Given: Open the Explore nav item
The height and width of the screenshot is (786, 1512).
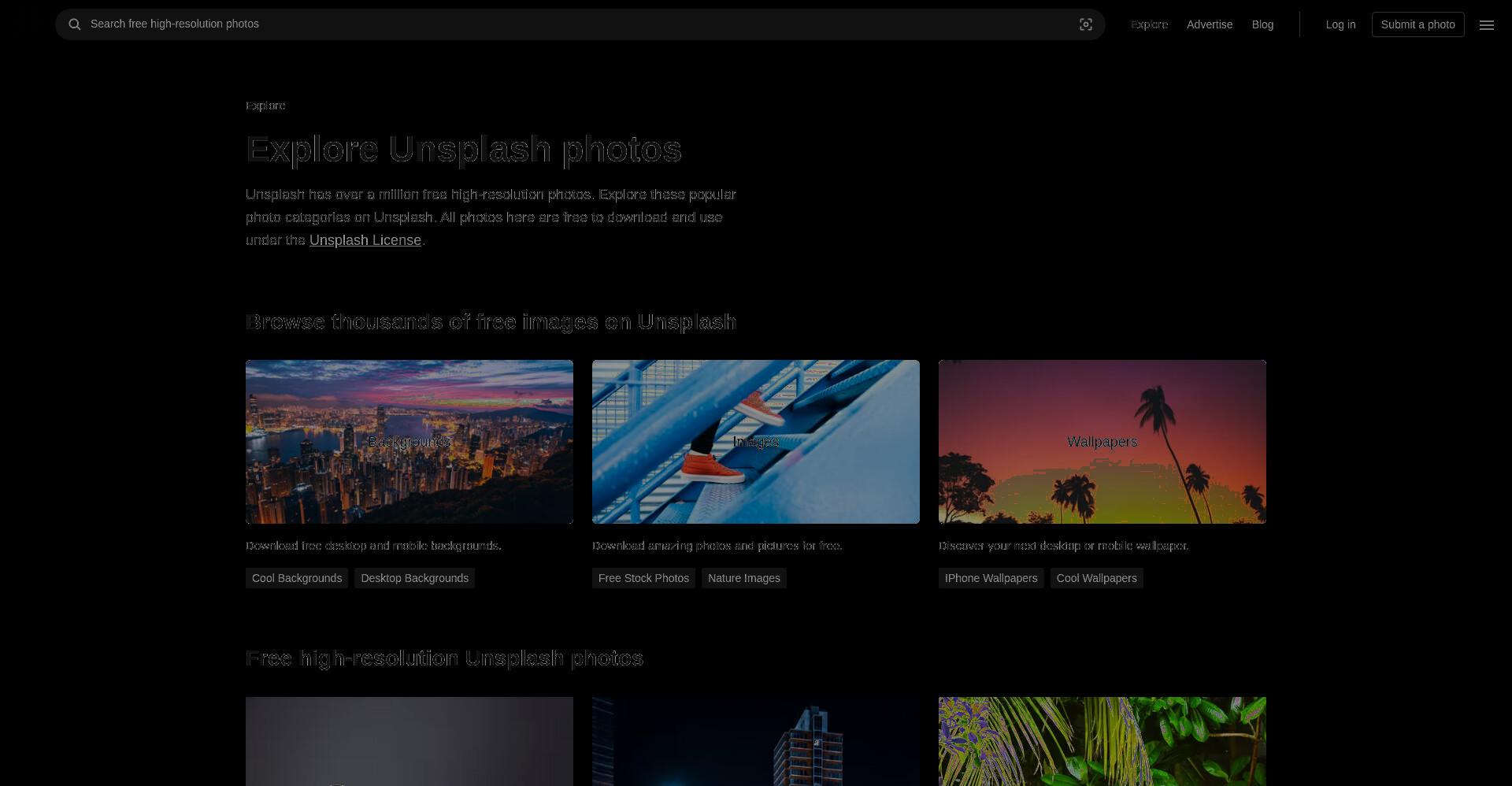Looking at the screenshot, I should (x=1149, y=24).
